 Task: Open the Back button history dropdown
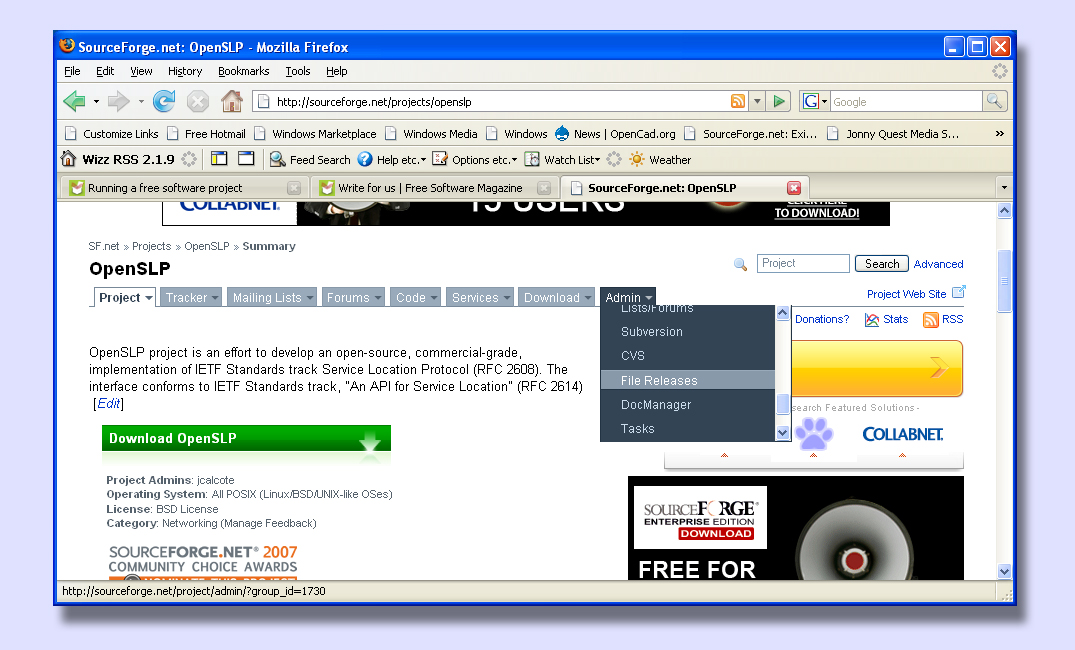(96, 101)
